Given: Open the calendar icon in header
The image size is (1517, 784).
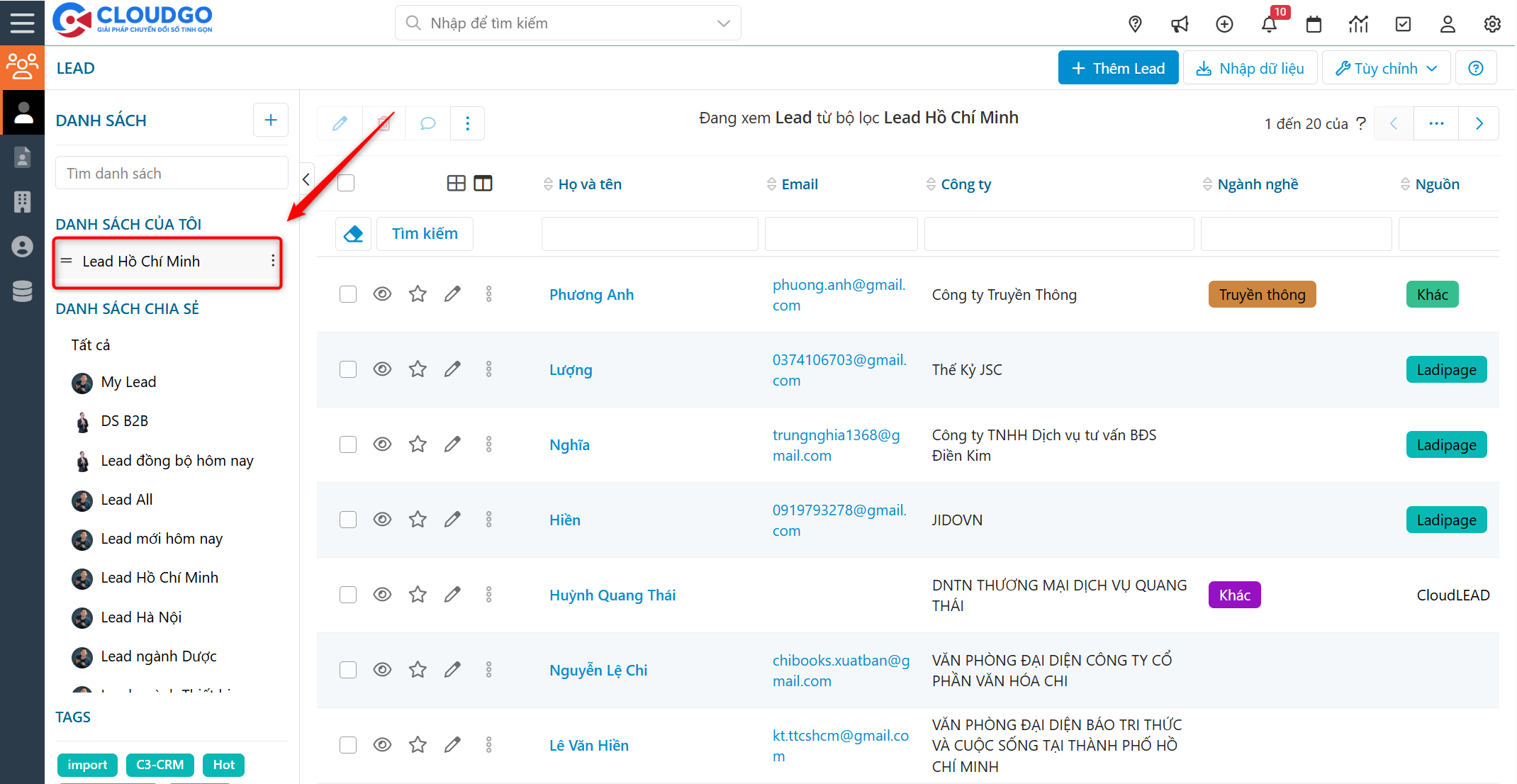Looking at the screenshot, I should point(1314,24).
